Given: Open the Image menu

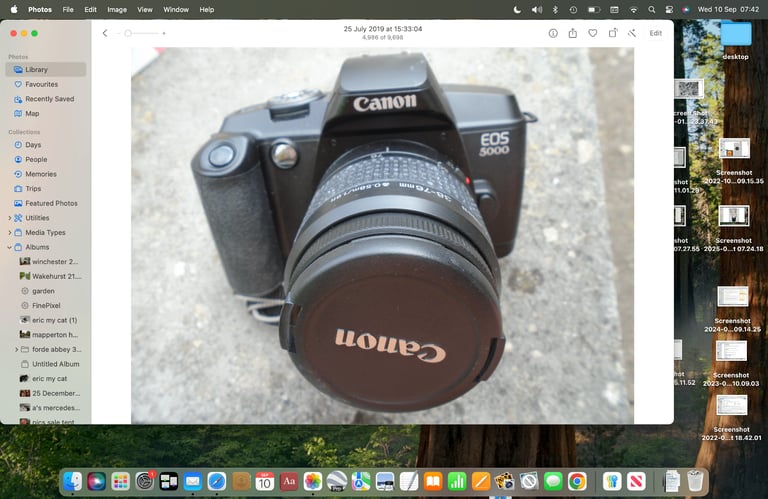Looking at the screenshot, I should pyautogui.click(x=117, y=9).
